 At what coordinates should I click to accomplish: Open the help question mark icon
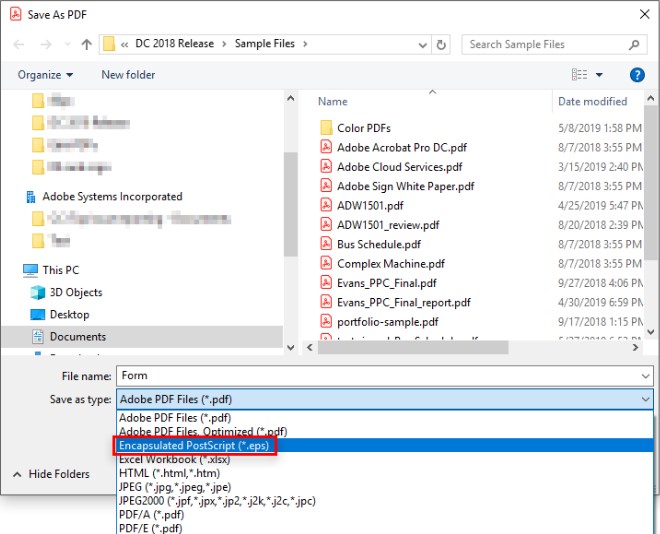coord(637,75)
